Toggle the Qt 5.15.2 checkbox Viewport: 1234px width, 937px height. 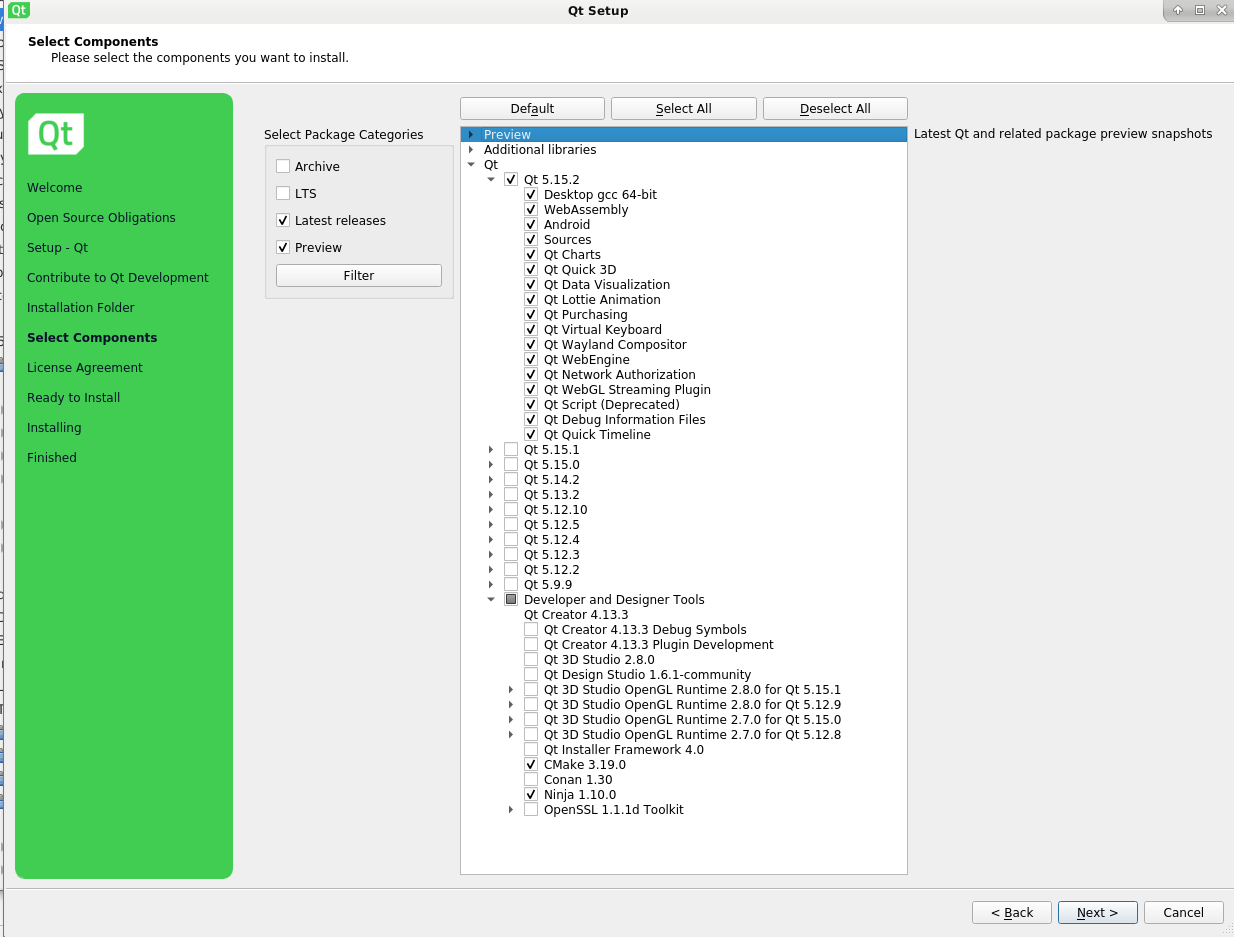click(x=511, y=180)
